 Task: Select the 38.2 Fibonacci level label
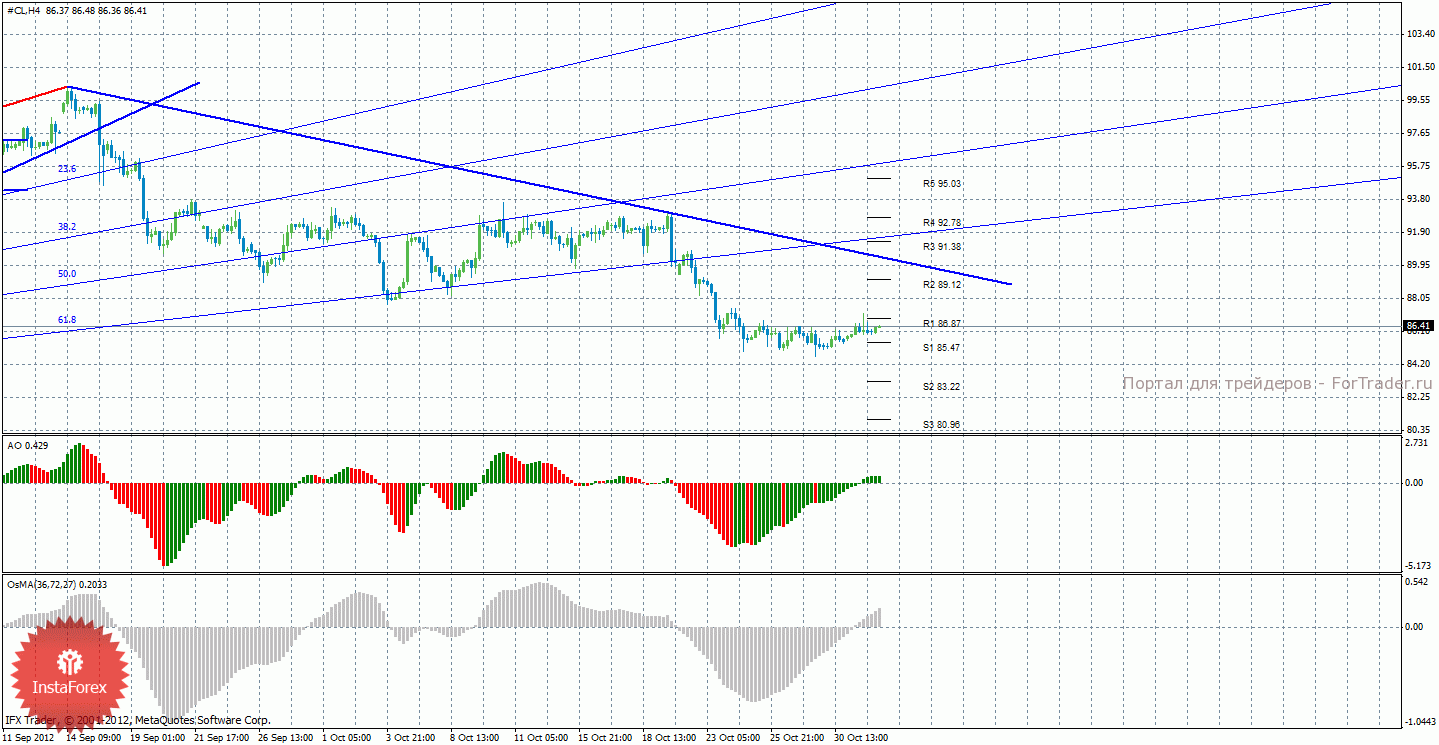(x=67, y=227)
